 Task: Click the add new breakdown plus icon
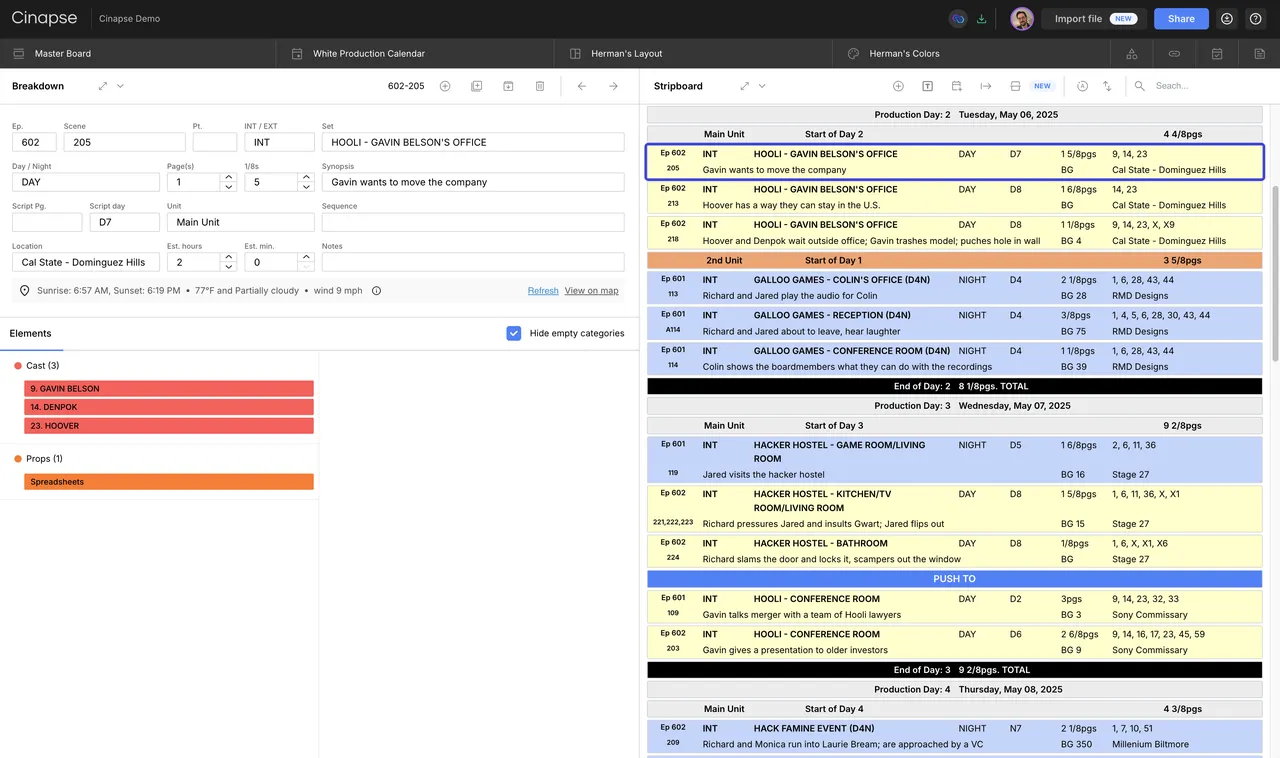445,86
